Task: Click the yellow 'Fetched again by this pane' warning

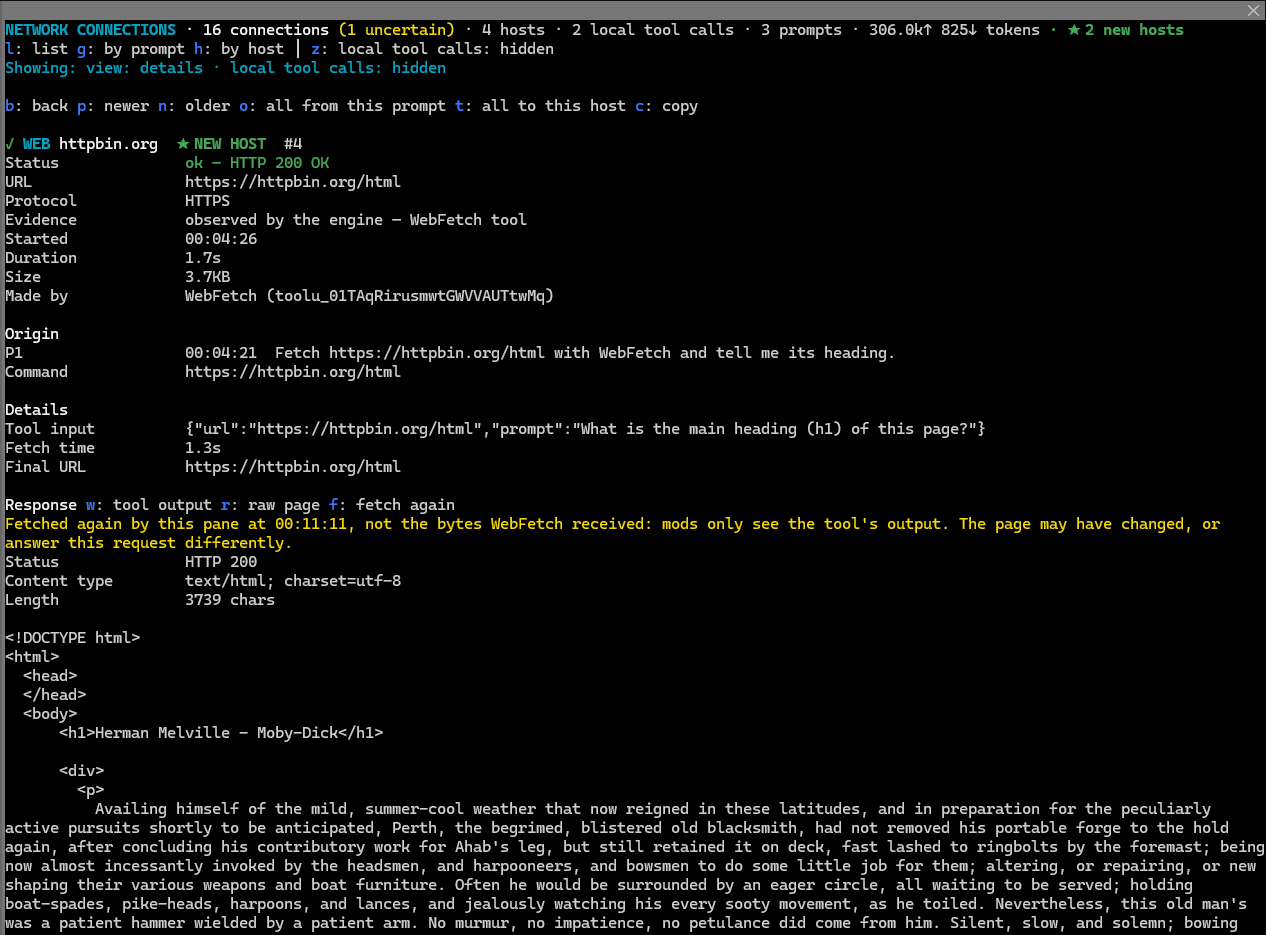Action: tap(613, 533)
